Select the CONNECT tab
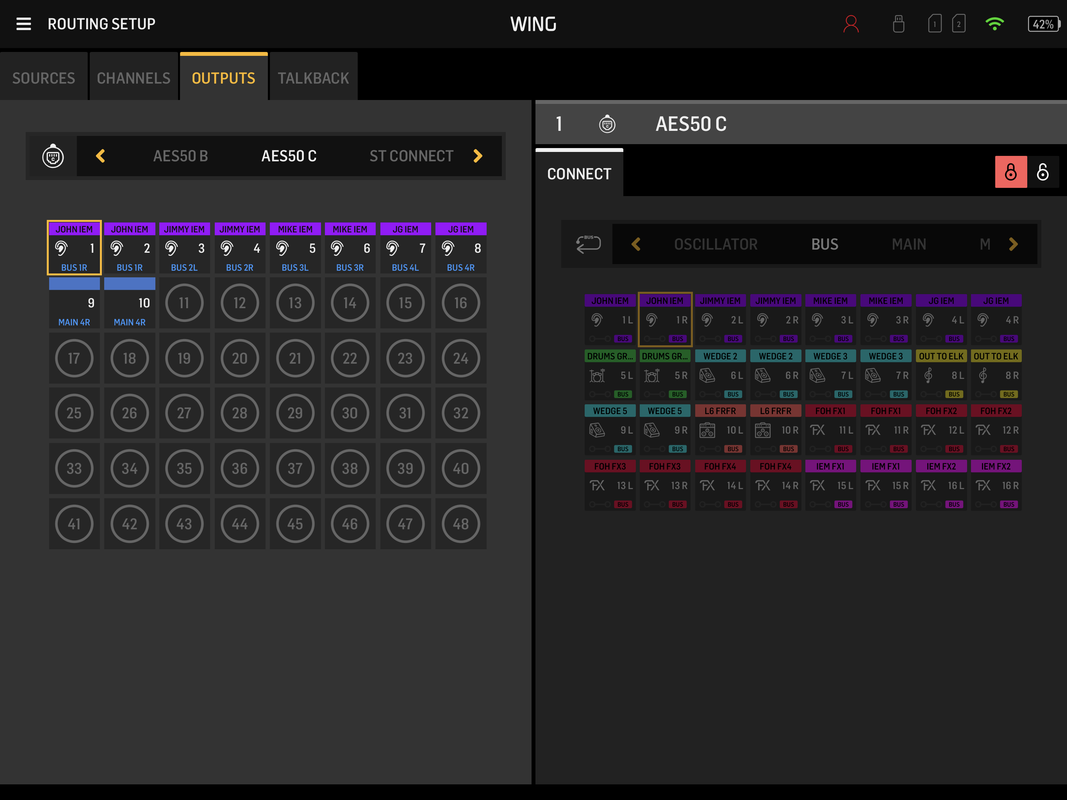 click(x=579, y=173)
